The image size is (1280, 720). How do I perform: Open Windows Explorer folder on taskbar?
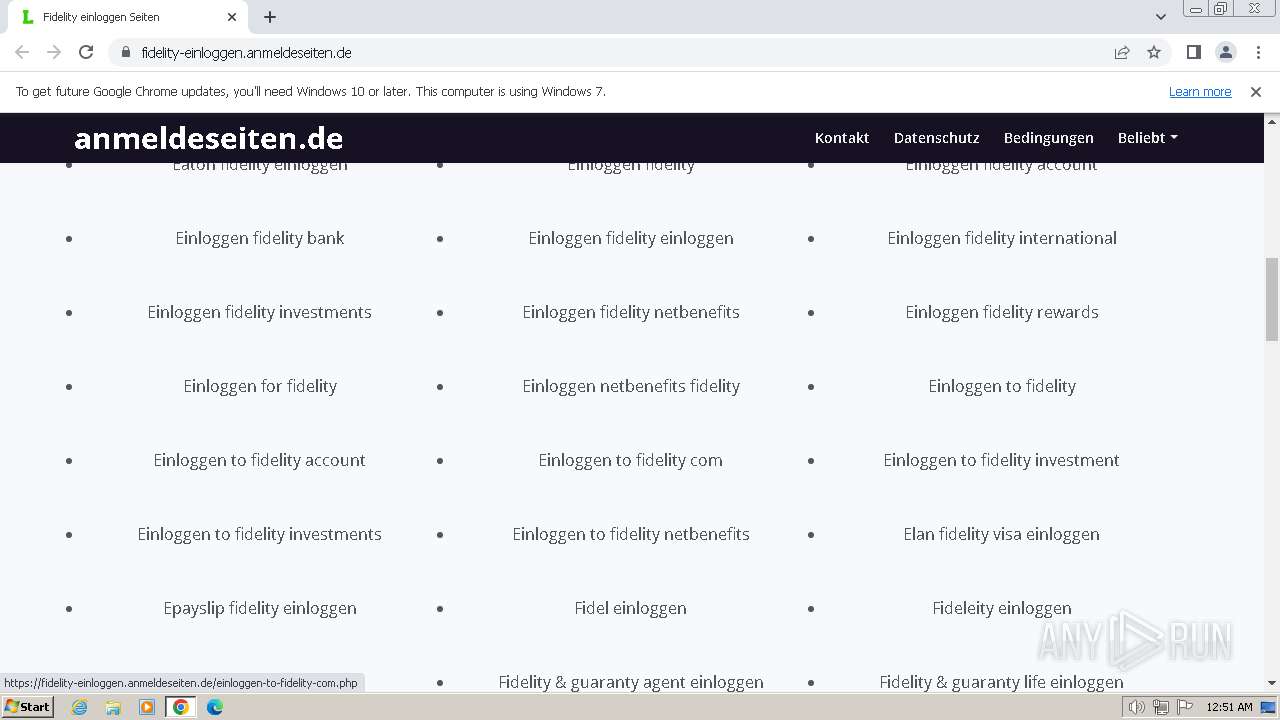(x=113, y=707)
